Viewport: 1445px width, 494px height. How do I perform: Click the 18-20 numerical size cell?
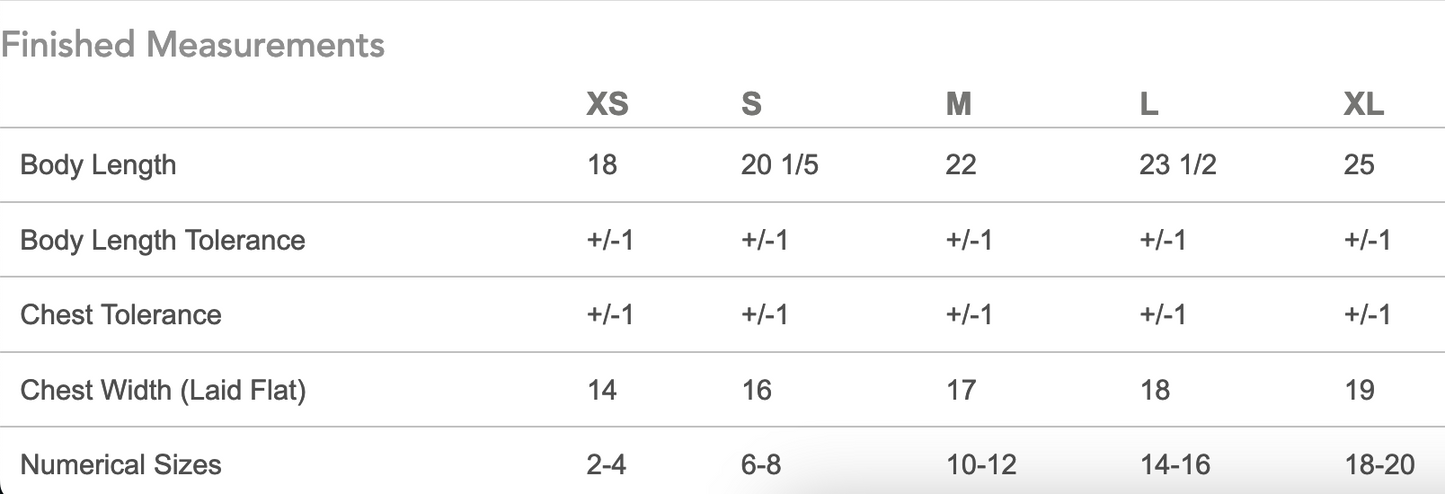point(1379,464)
